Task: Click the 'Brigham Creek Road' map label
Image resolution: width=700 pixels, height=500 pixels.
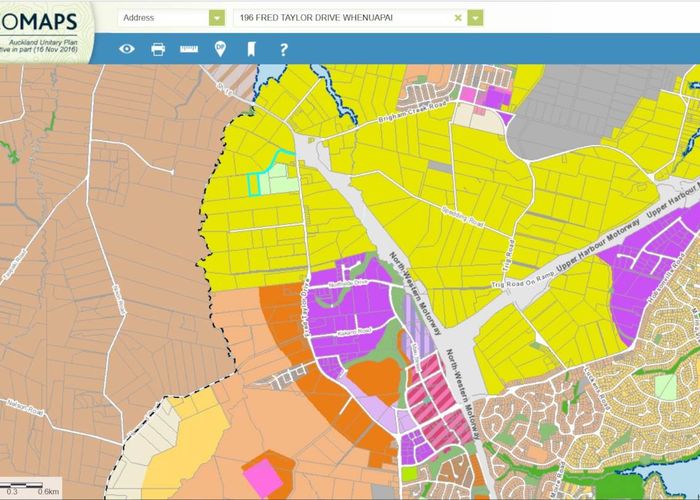Action: click(x=412, y=112)
